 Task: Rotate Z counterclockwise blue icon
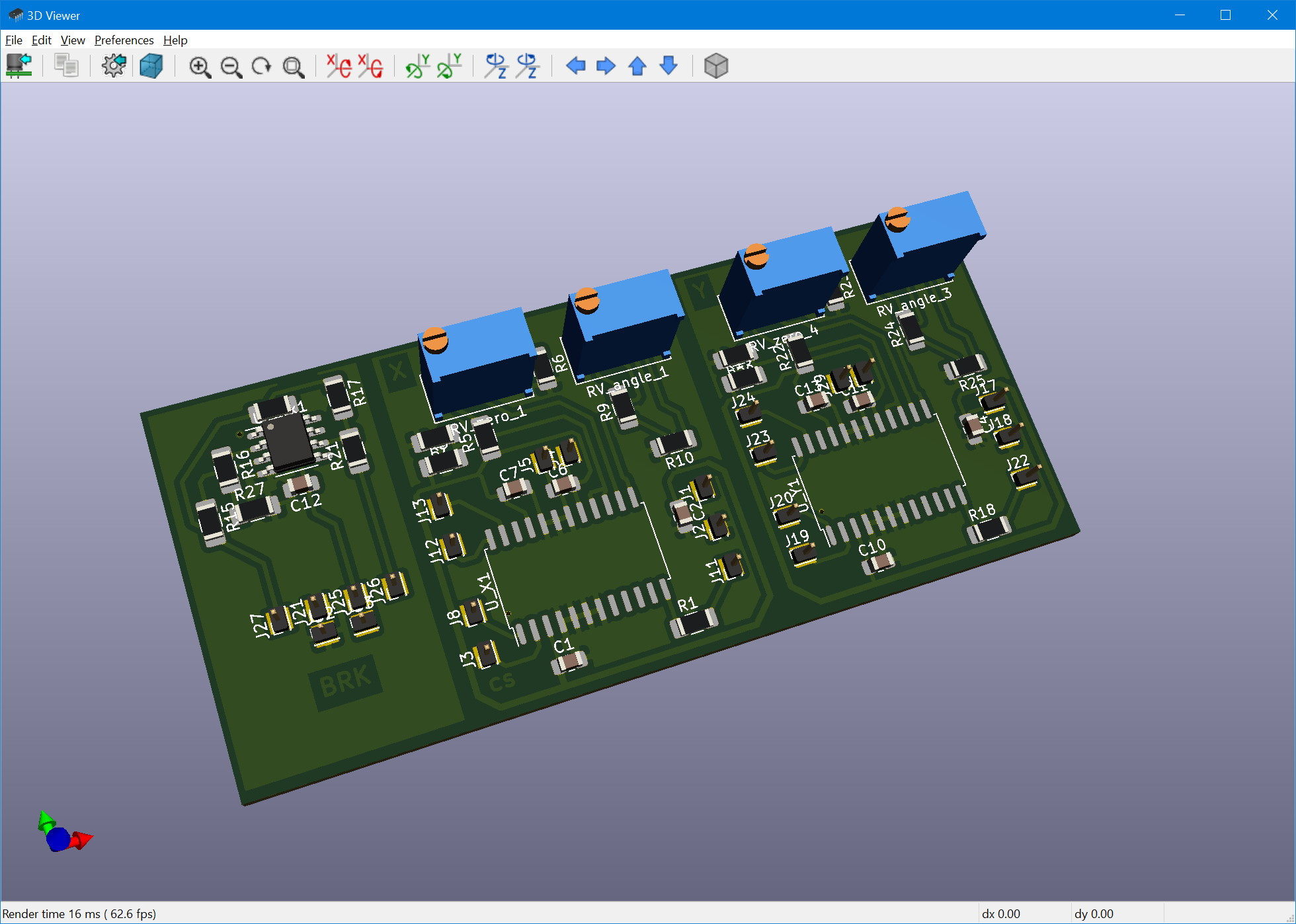(x=528, y=66)
